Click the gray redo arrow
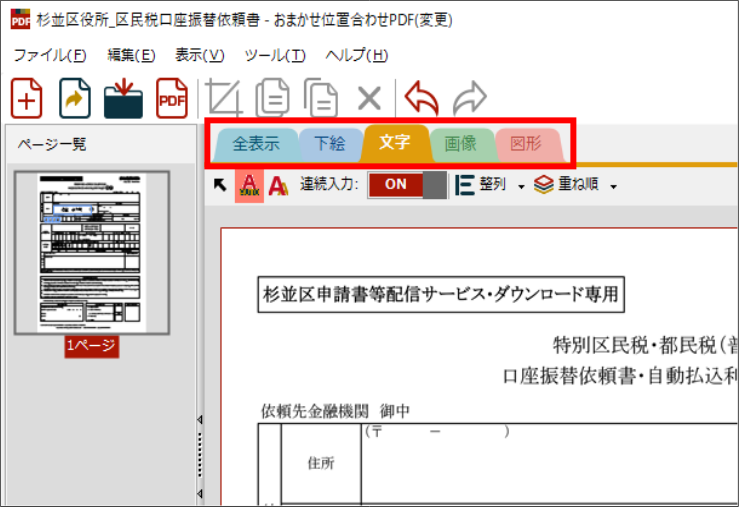 point(469,98)
